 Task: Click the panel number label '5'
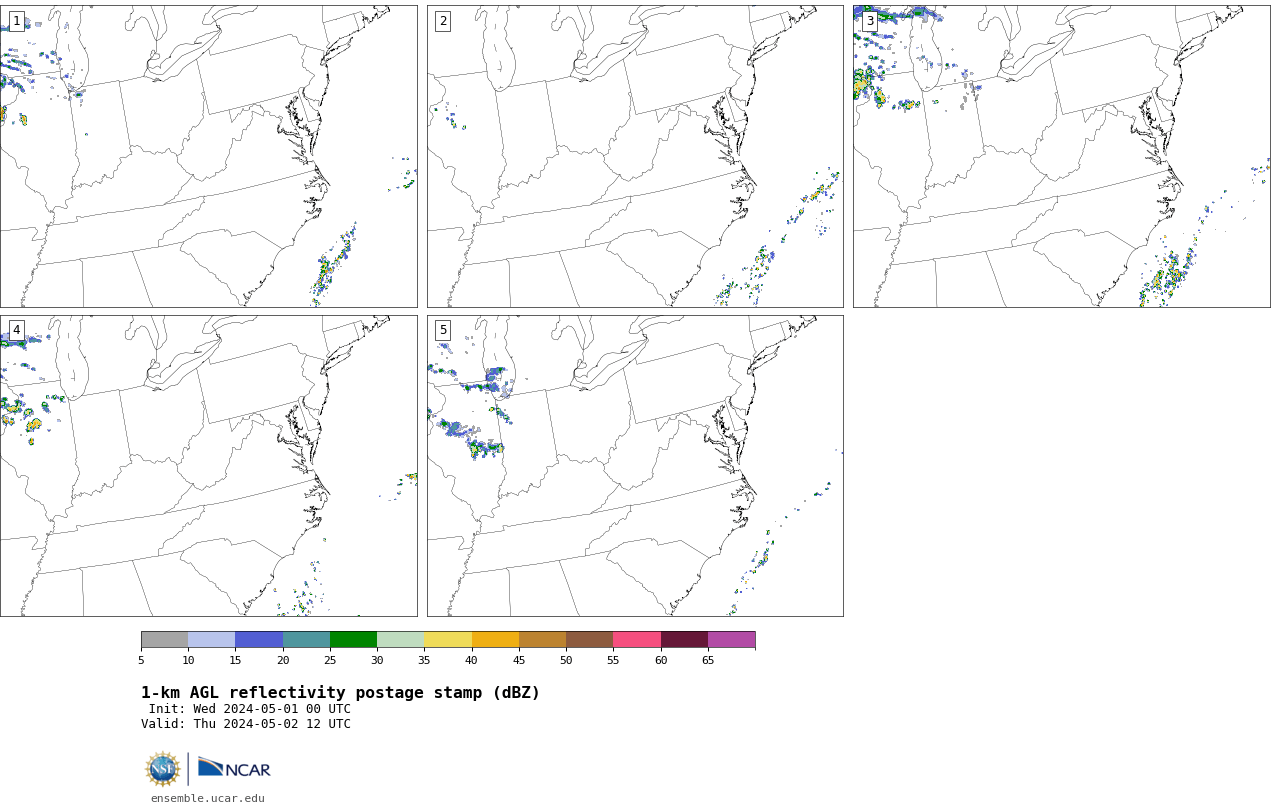pyautogui.click(x=443, y=330)
